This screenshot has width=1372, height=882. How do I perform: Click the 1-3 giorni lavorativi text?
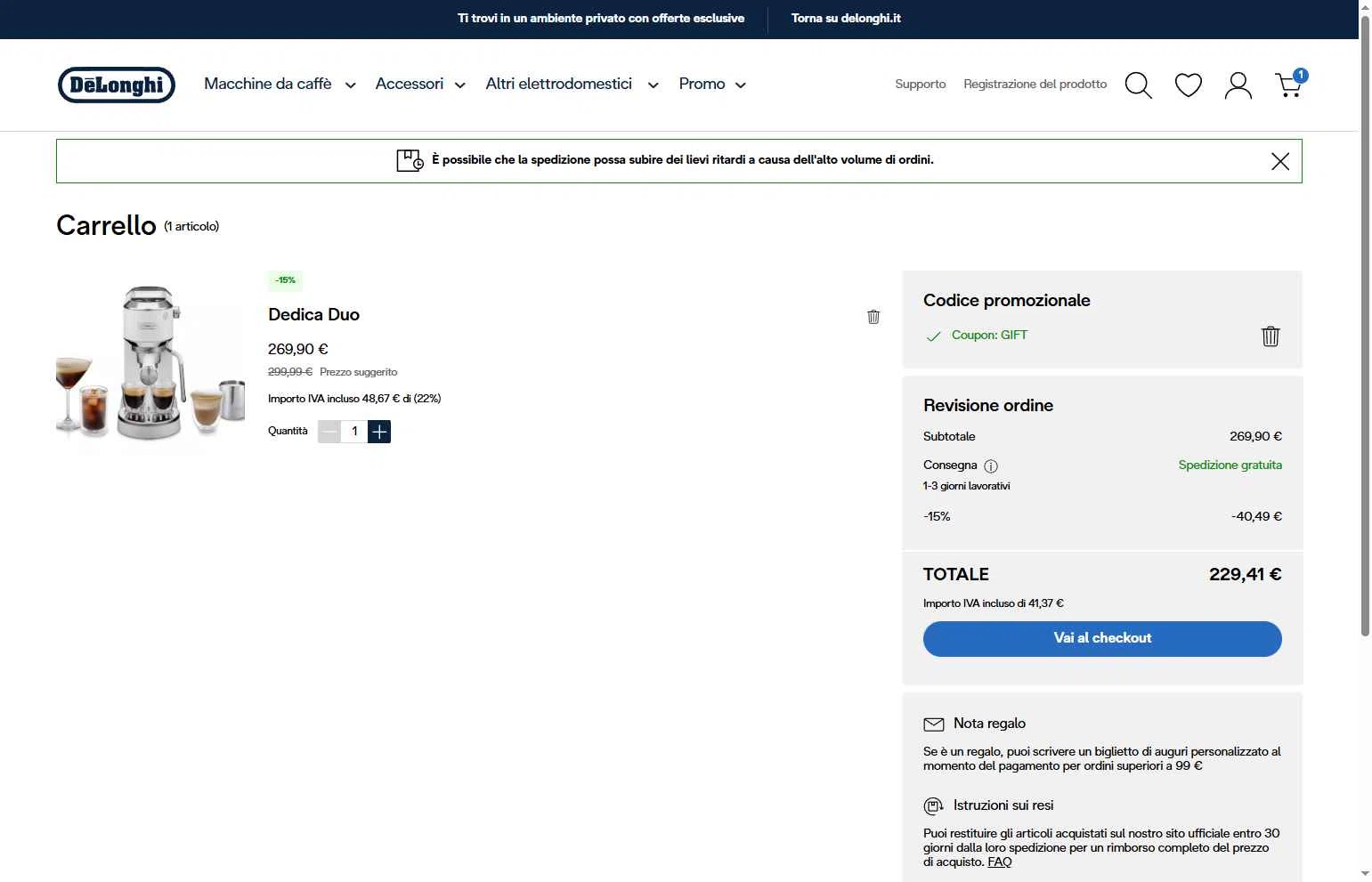[x=967, y=486]
